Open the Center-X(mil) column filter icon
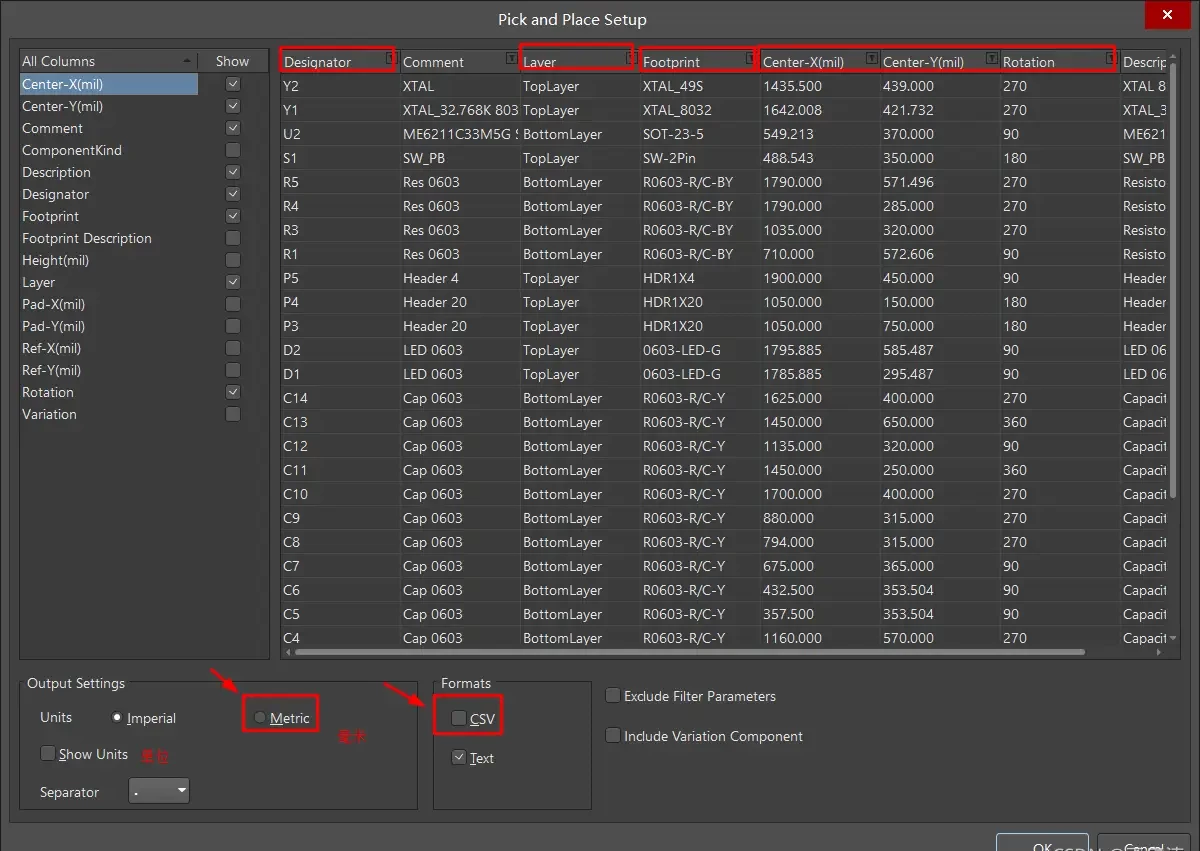The width and height of the screenshot is (1200, 851). [871, 59]
